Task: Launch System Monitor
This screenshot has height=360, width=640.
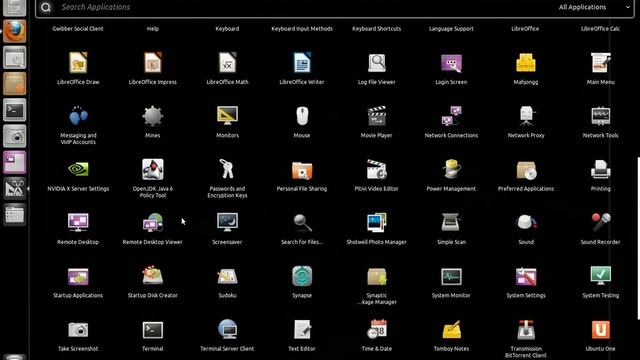Action: pyautogui.click(x=451, y=276)
